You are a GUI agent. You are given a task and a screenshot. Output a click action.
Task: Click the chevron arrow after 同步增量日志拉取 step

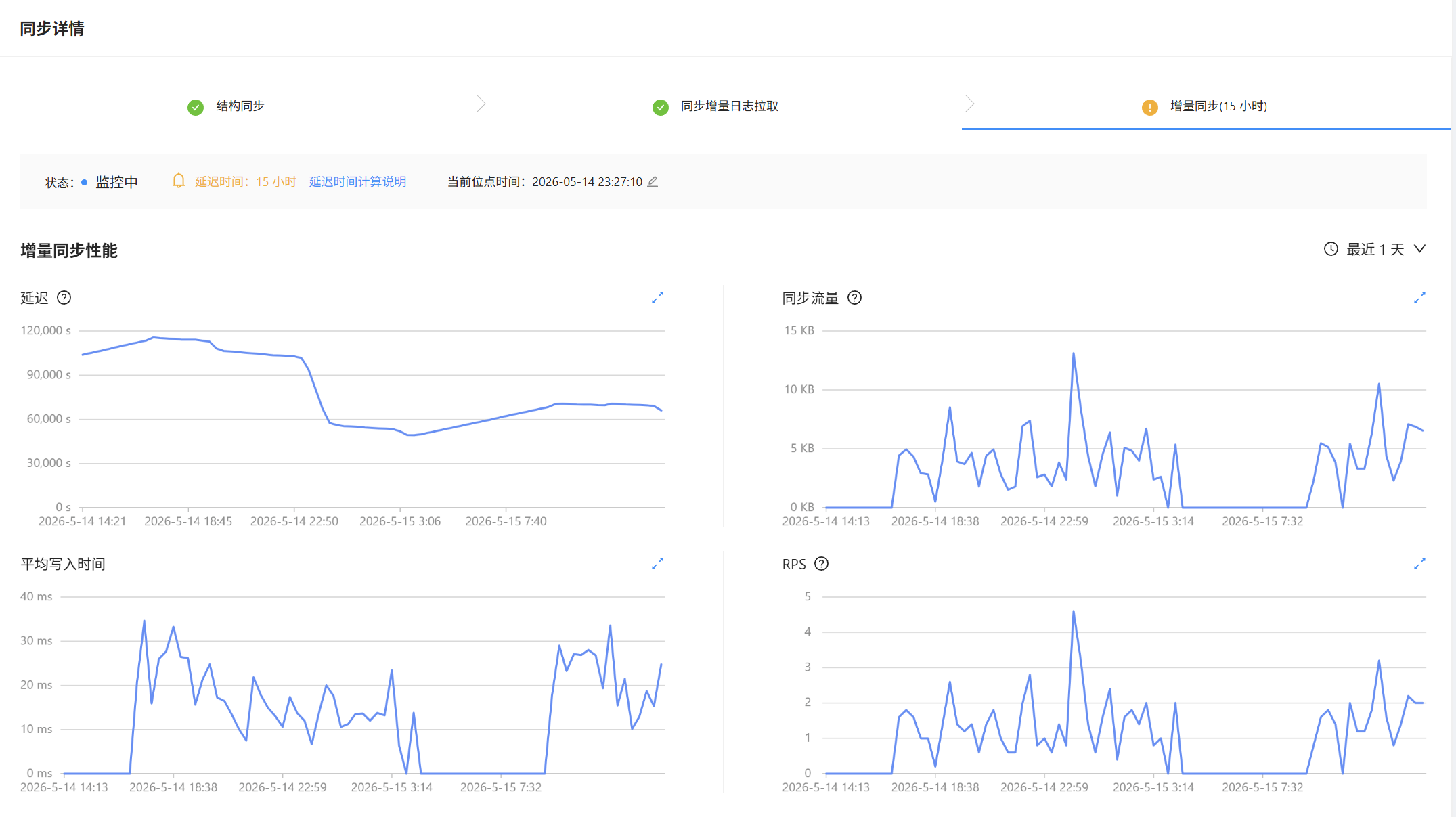pyautogui.click(x=970, y=104)
